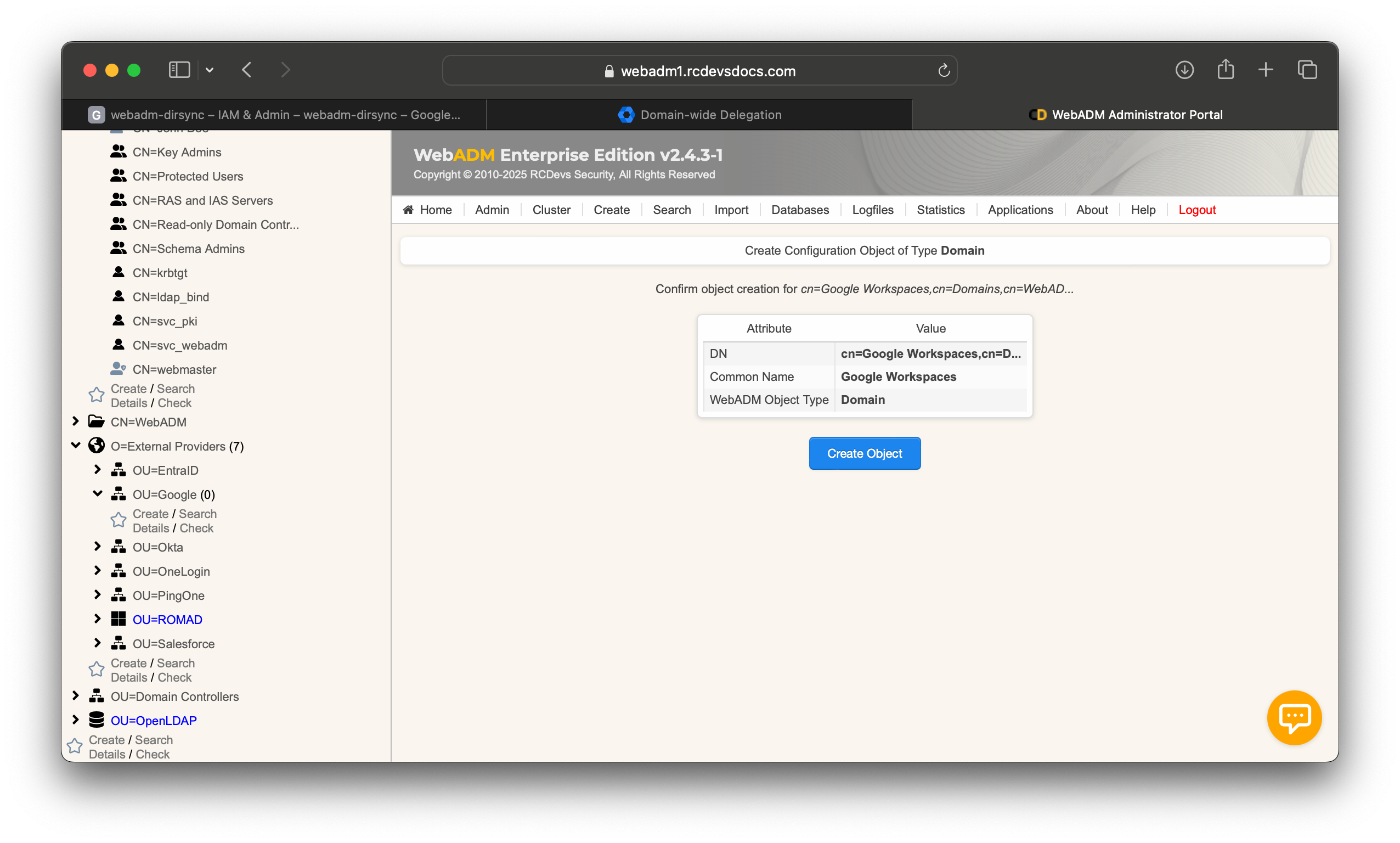Open the Search menu in the navigation bar
Image resolution: width=1400 pixels, height=843 pixels.
pos(671,210)
